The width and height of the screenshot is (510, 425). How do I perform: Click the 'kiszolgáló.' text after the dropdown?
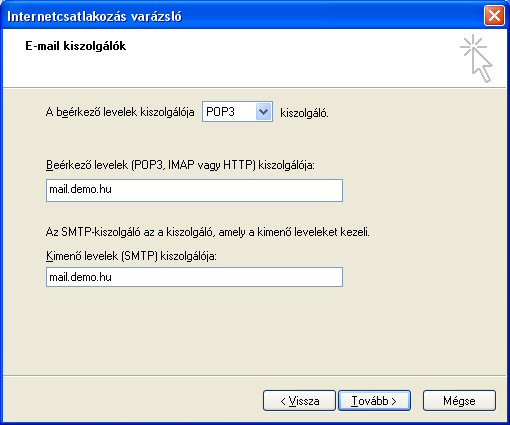[x=304, y=113]
